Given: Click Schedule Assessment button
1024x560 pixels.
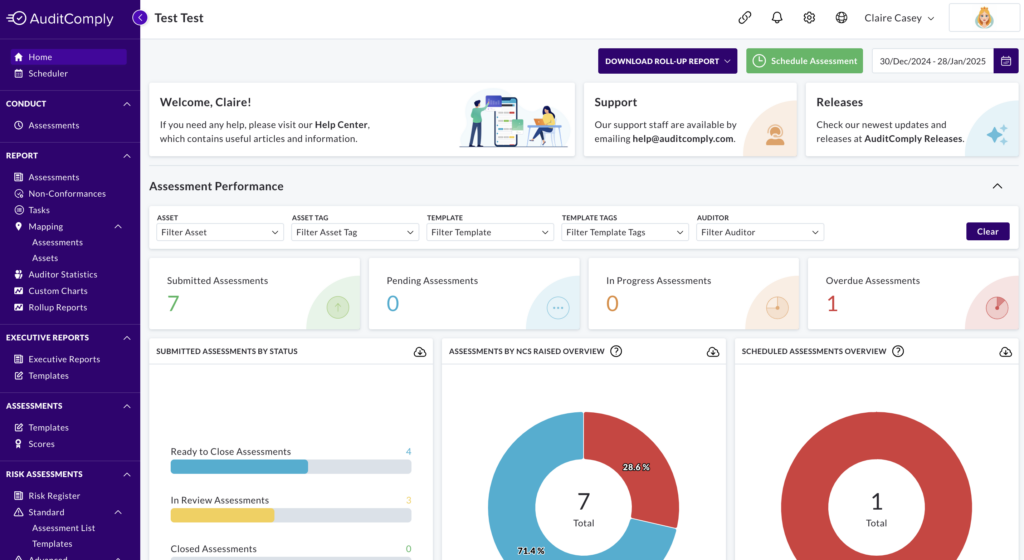Looking at the screenshot, I should pos(804,61).
